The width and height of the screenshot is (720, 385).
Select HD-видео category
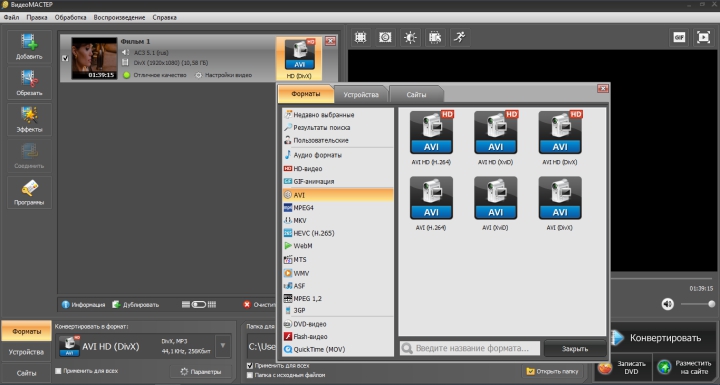(338, 169)
